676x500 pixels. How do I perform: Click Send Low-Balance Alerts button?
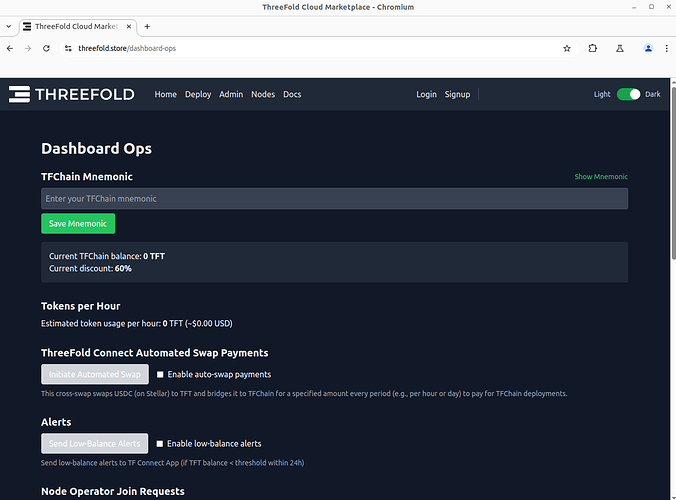[94, 444]
